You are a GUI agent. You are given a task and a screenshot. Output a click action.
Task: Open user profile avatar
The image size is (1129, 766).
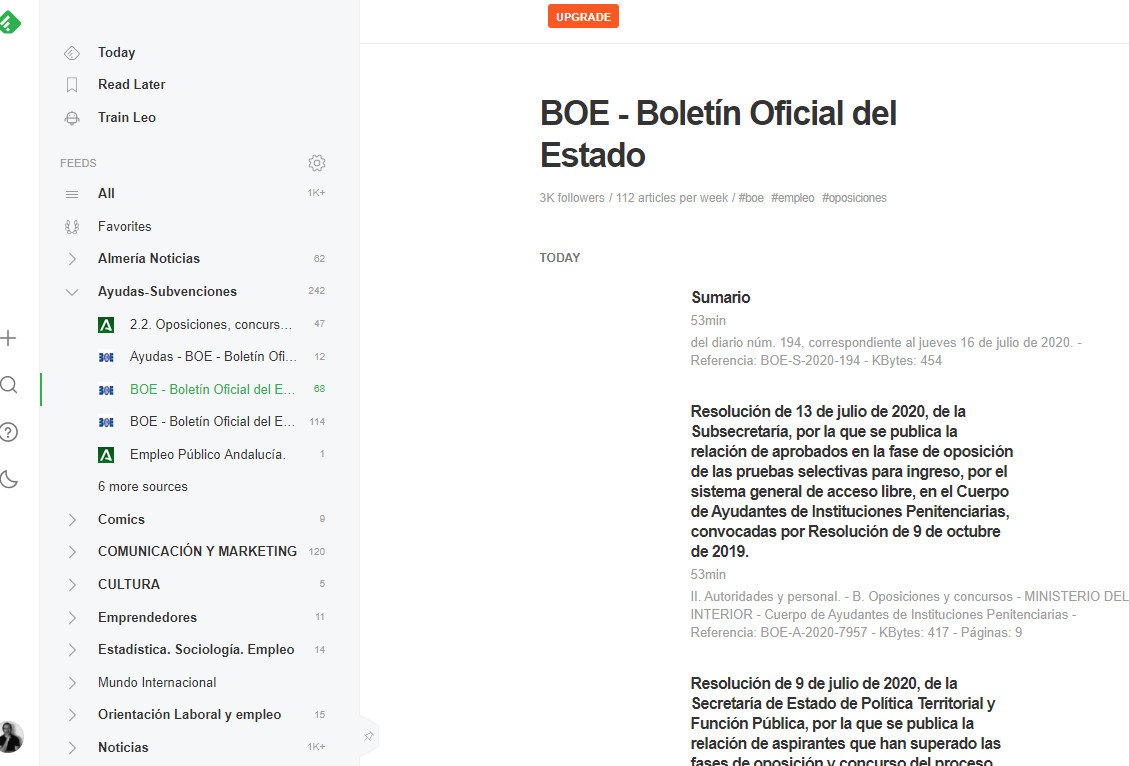pos(11,736)
